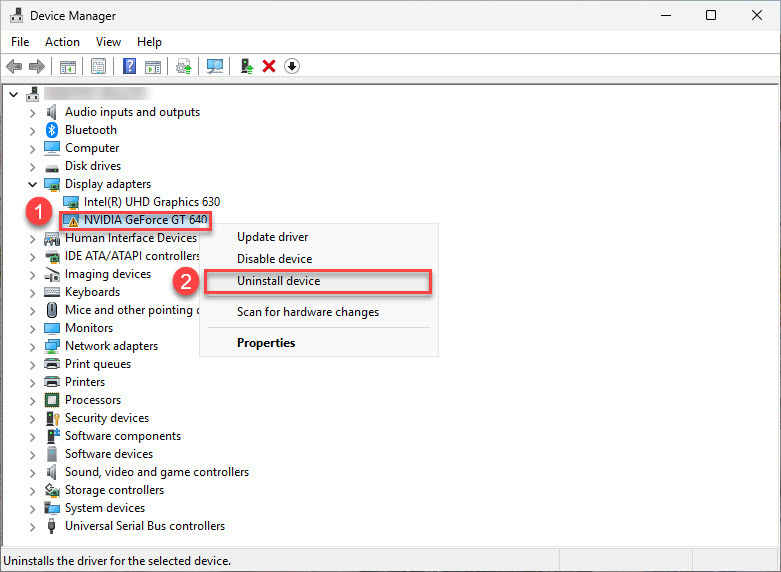Screen dimensions: 781x572
Task: Collapse the Display adapters category
Action: point(32,184)
